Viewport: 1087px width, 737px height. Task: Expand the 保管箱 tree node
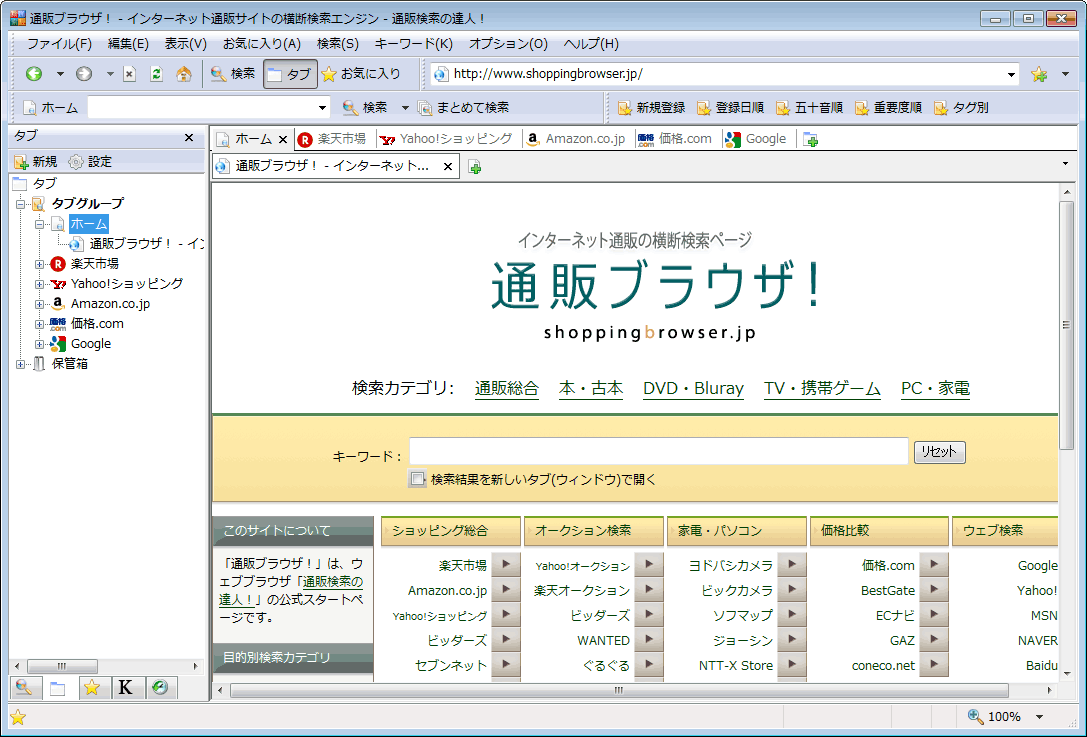[x=21, y=364]
